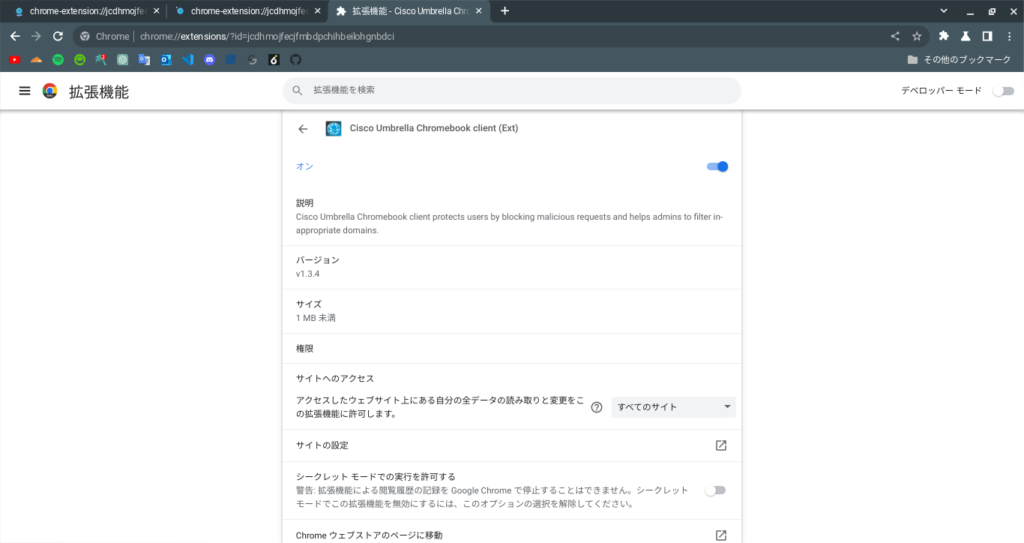Image resolution: width=1024 pixels, height=543 pixels.
Task: Click the back arrow beside Cisco Umbrella
Action: tap(303, 128)
